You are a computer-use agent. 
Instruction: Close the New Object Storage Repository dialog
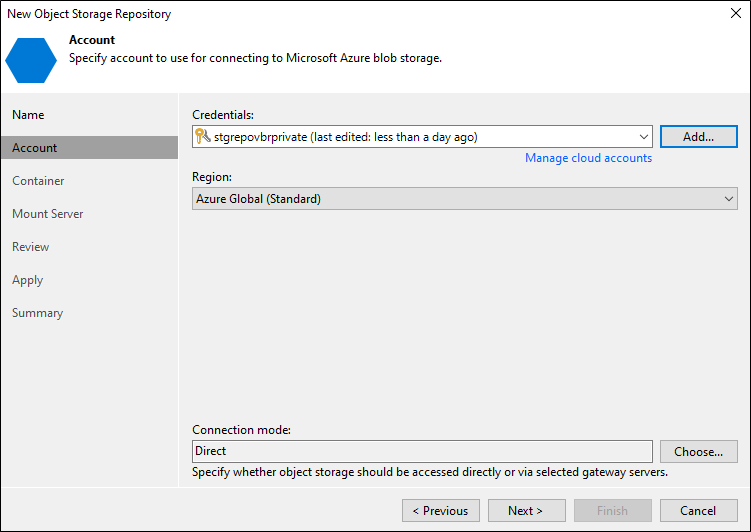(x=736, y=13)
